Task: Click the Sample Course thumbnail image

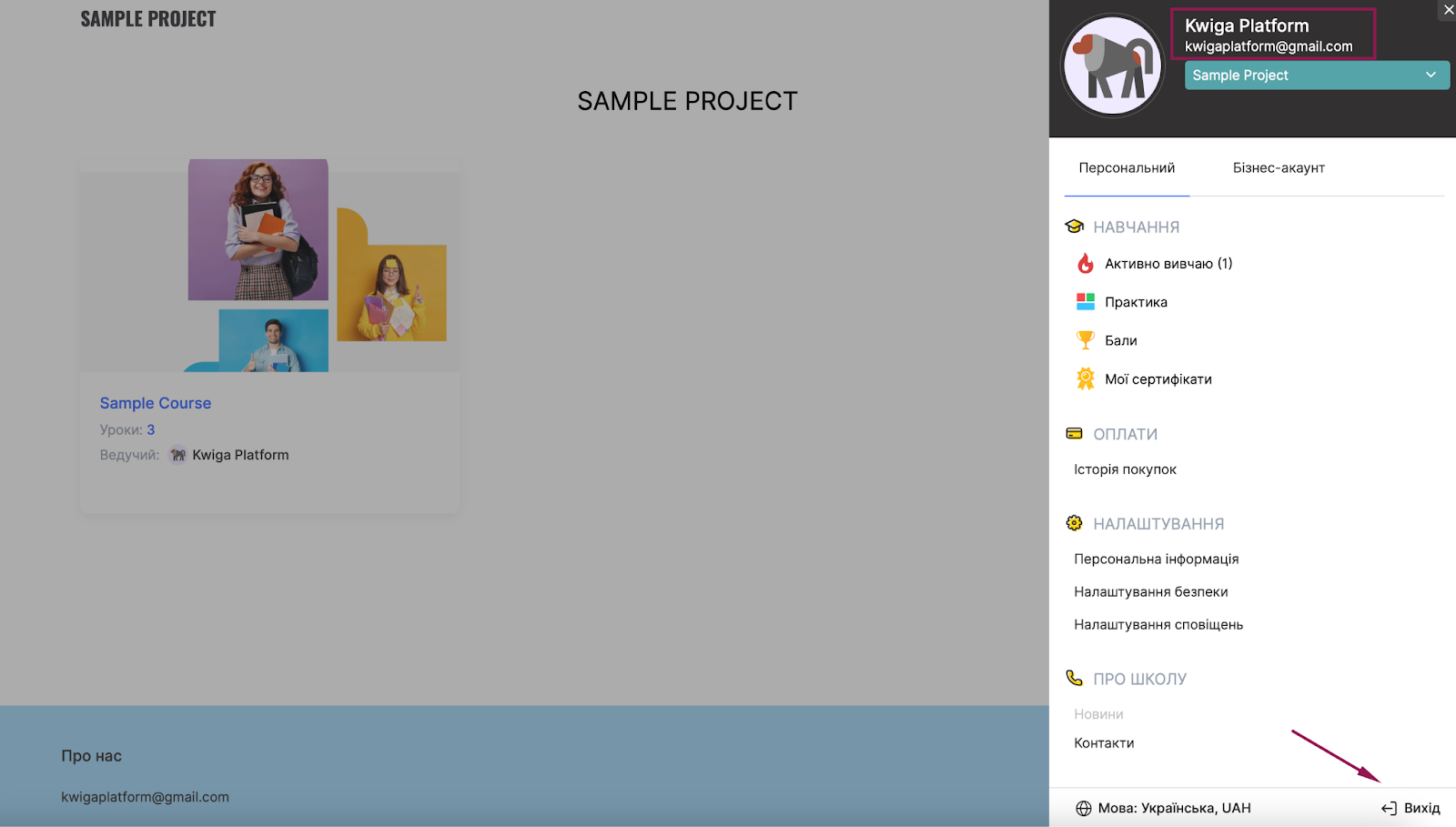Action: (270, 266)
